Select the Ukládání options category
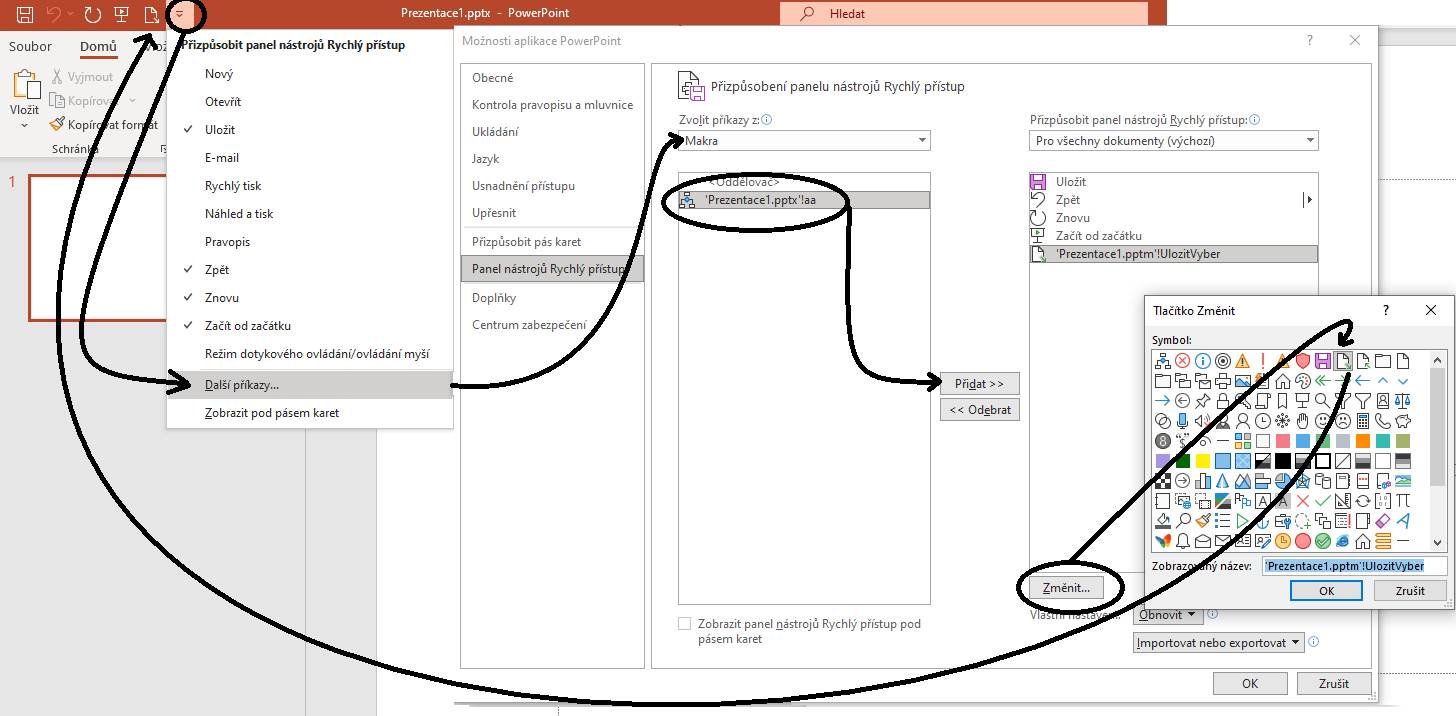Screen dimensions: 1456x716 point(552,132)
